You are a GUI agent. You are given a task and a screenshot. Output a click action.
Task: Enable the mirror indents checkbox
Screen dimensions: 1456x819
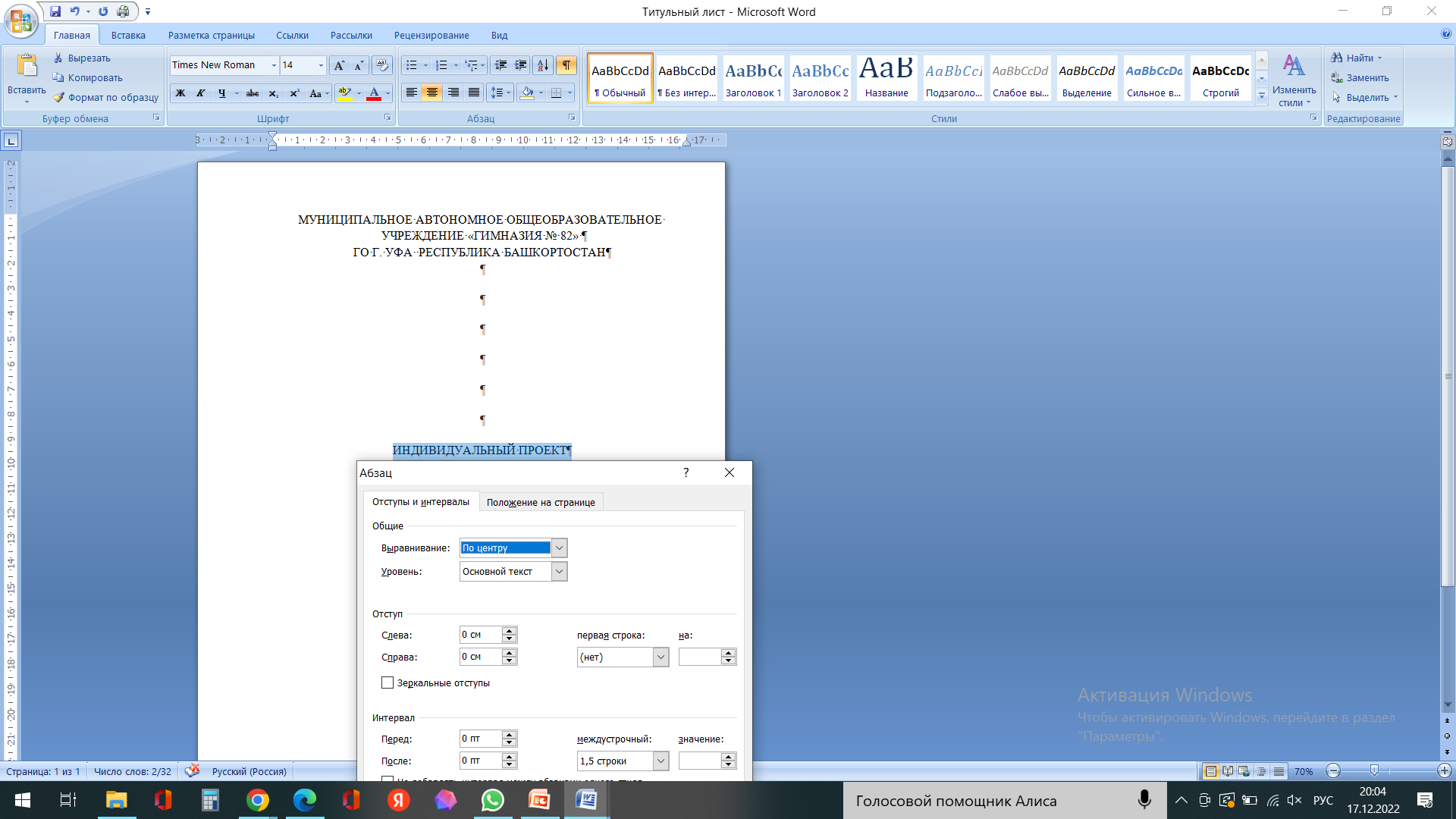388,682
